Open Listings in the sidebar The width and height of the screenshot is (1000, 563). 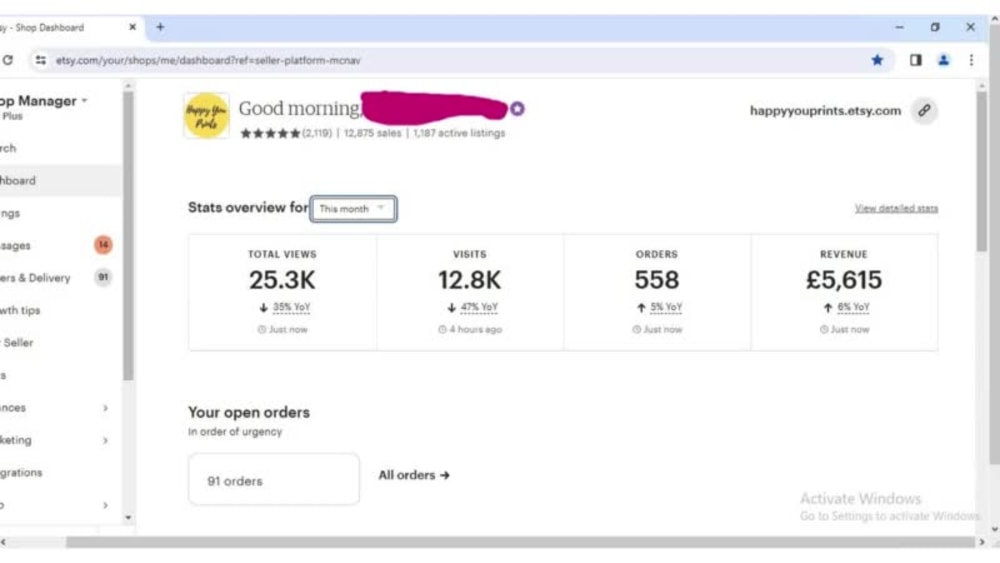coord(10,213)
